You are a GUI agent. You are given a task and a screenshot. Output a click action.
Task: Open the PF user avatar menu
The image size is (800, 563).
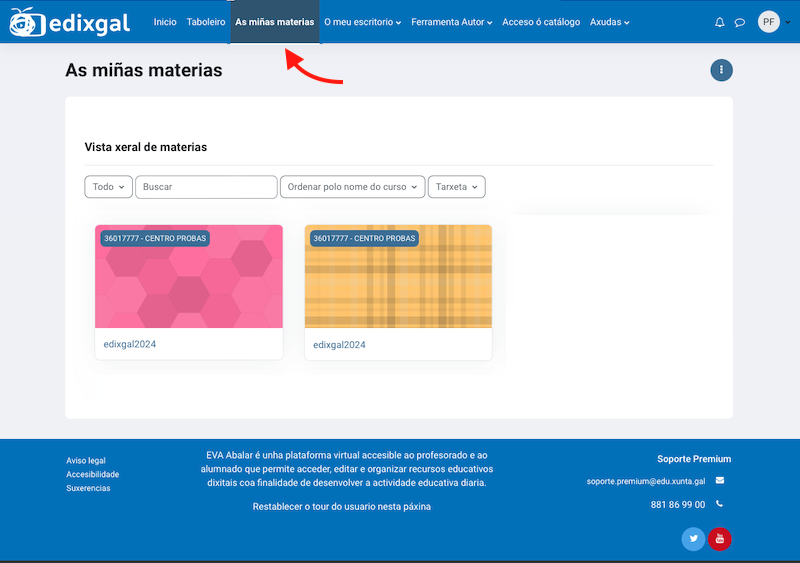coord(769,22)
